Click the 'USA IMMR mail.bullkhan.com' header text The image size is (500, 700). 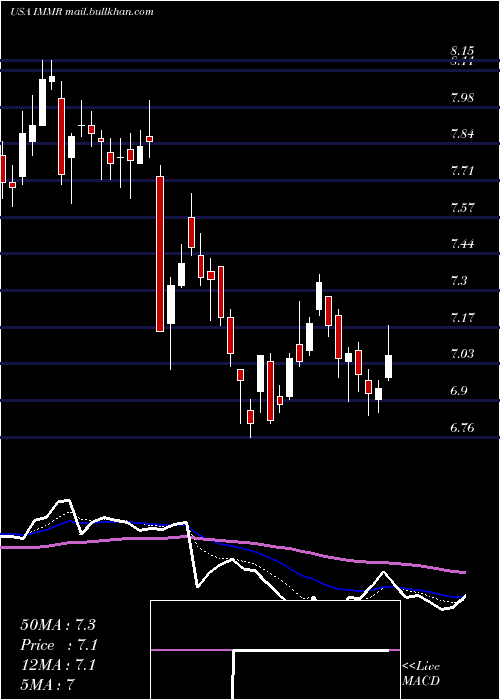[x=82, y=12]
